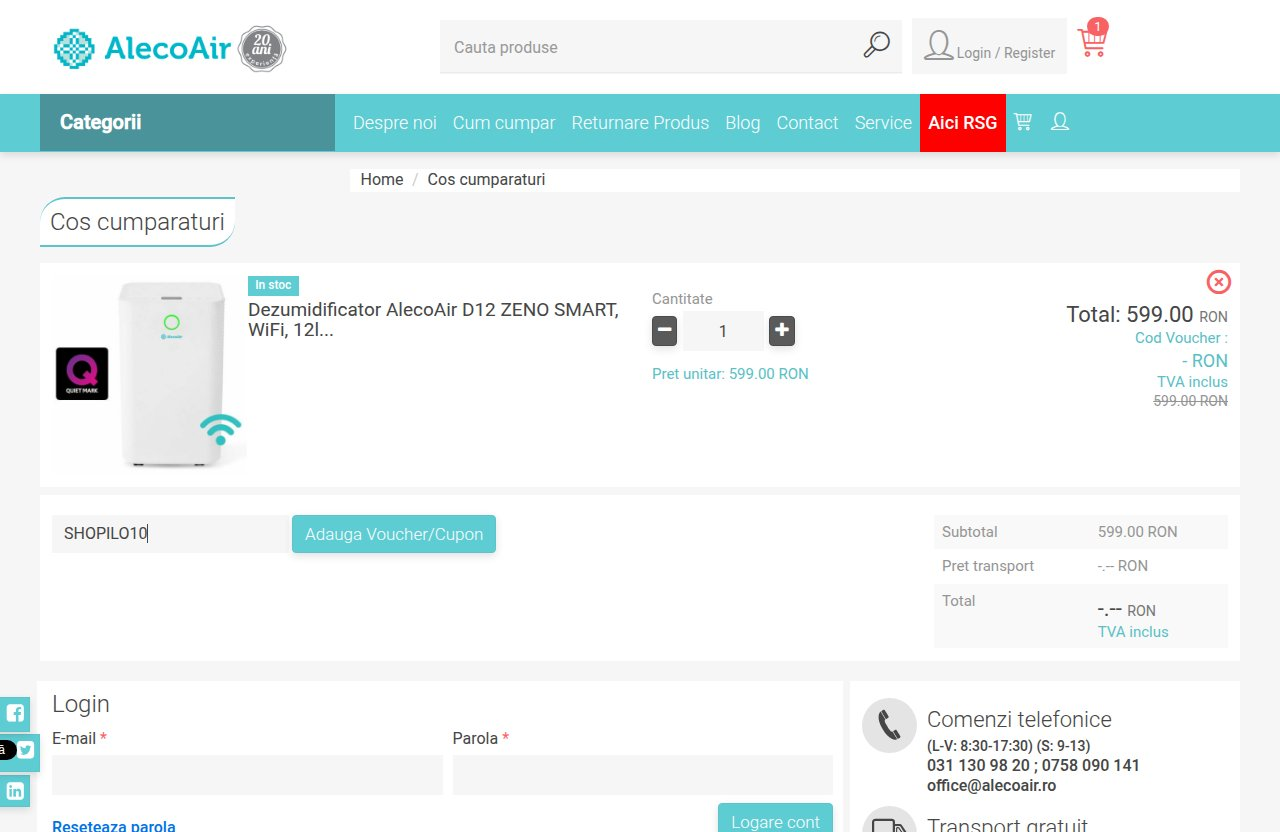Image resolution: width=1280 pixels, height=832 pixels.
Task: Click Login / Register link
Action: pos(1006,53)
